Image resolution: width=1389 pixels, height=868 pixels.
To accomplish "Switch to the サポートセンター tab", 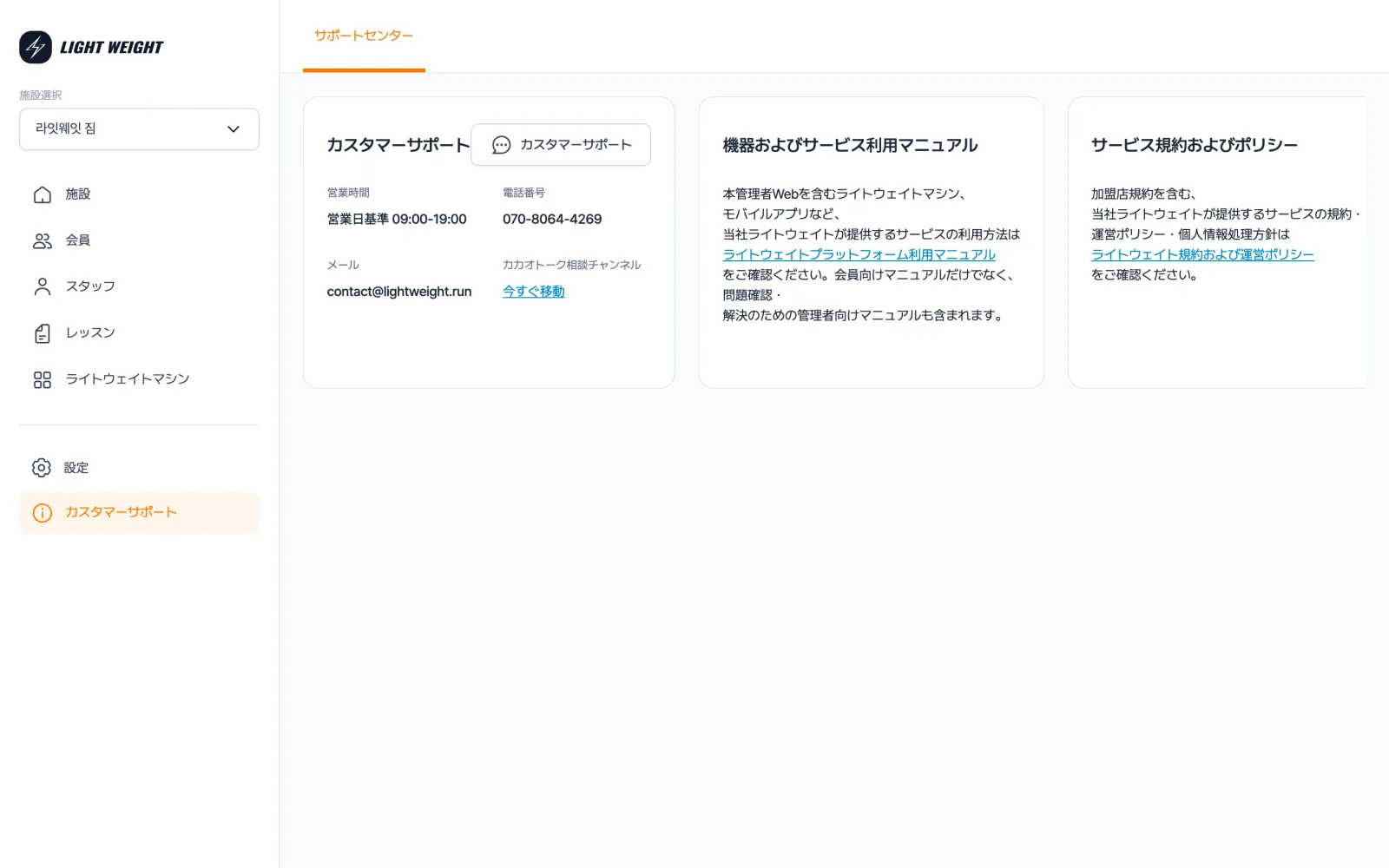I will coord(364,36).
